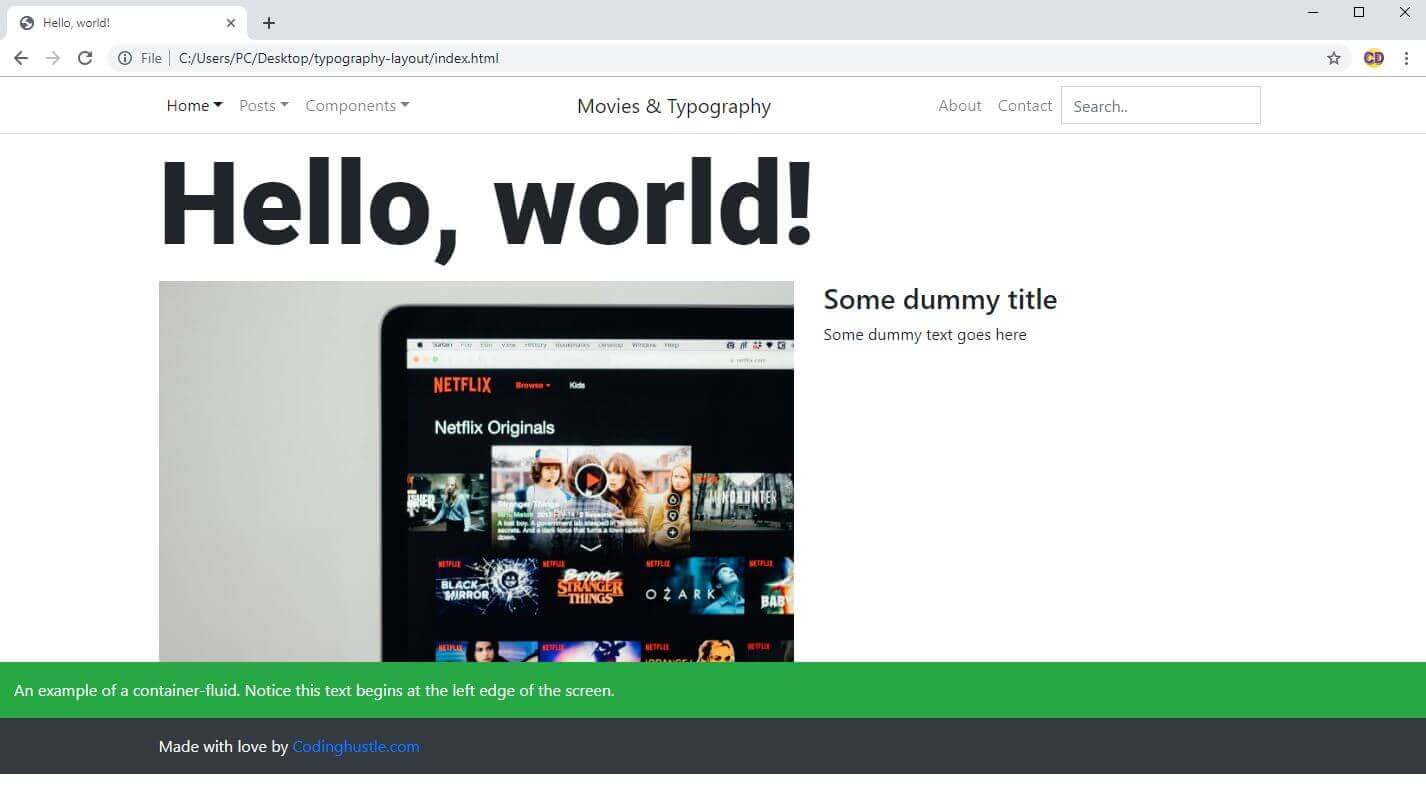This screenshot has height=788, width=1426.
Task: Click the browser Forward arrow
Action: (53, 58)
